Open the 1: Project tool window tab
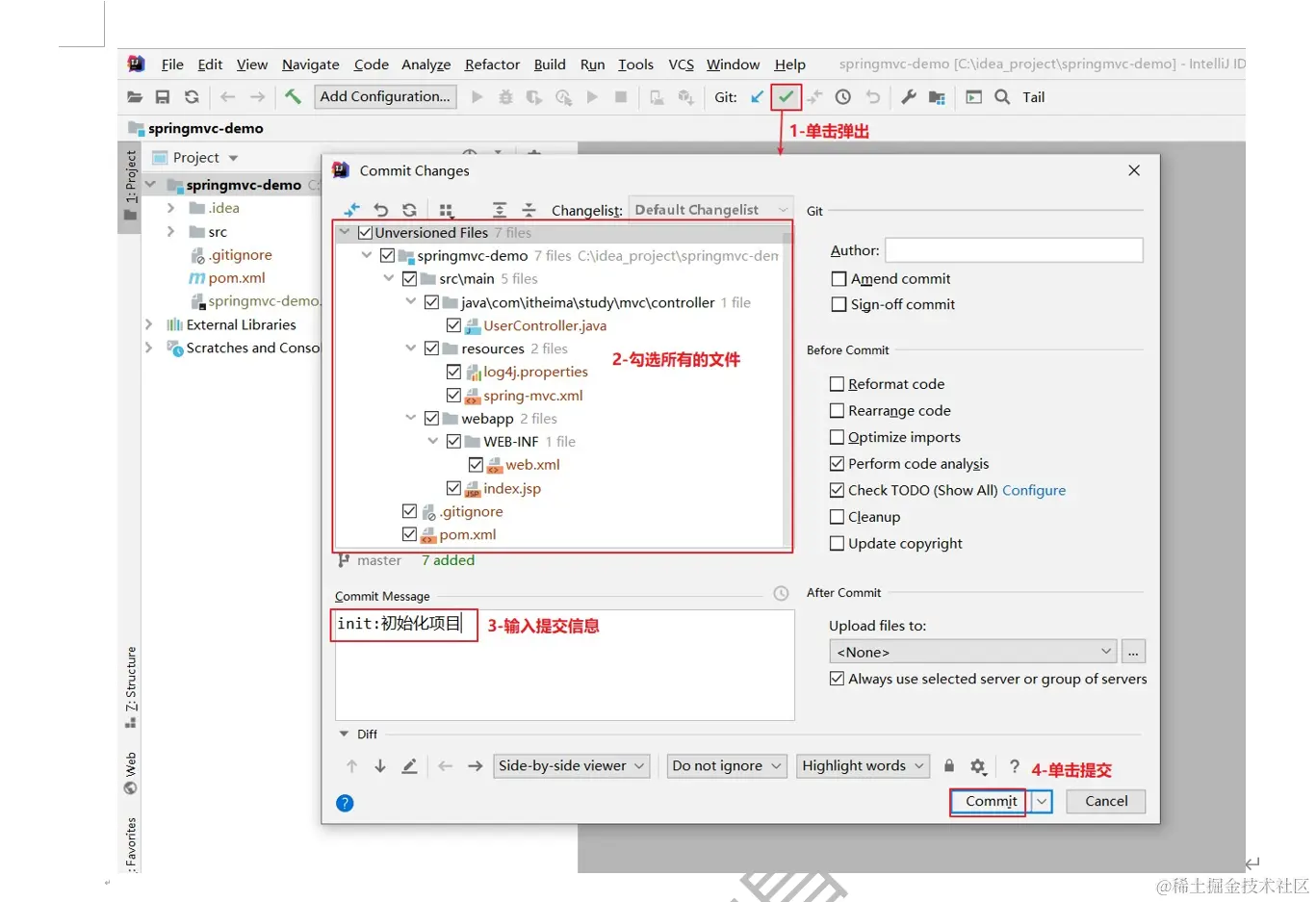The width and height of the screenshot is (1316, 902). click(x=130, y=188)
